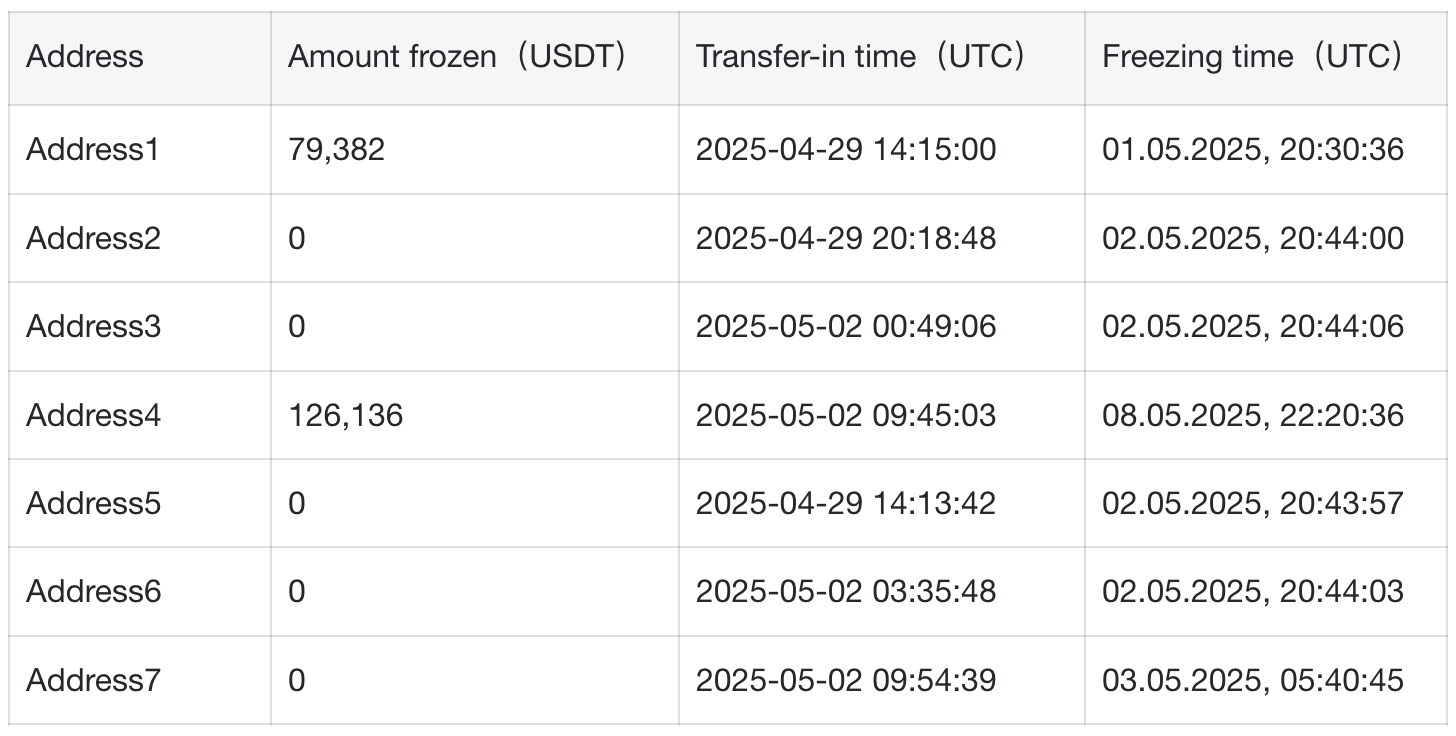
Task: Click transfer-in time 2025-05-02 03:35:48
Action: (846, 591)
